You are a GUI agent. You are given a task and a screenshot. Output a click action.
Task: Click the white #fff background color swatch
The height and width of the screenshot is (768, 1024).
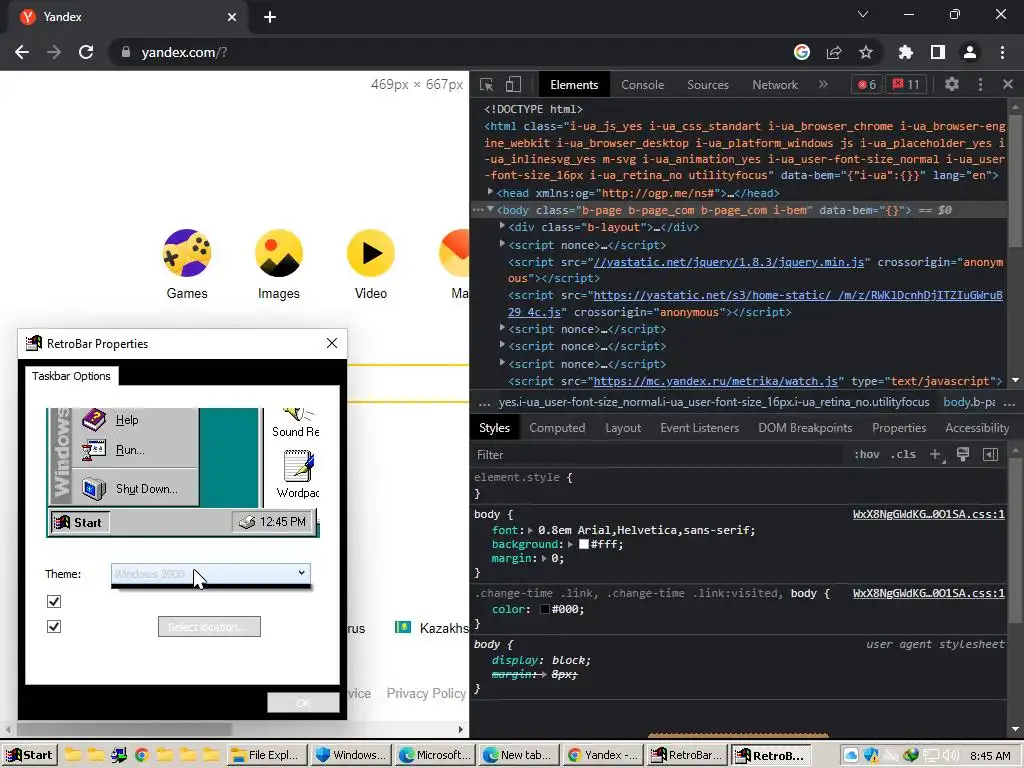(584, 544)
